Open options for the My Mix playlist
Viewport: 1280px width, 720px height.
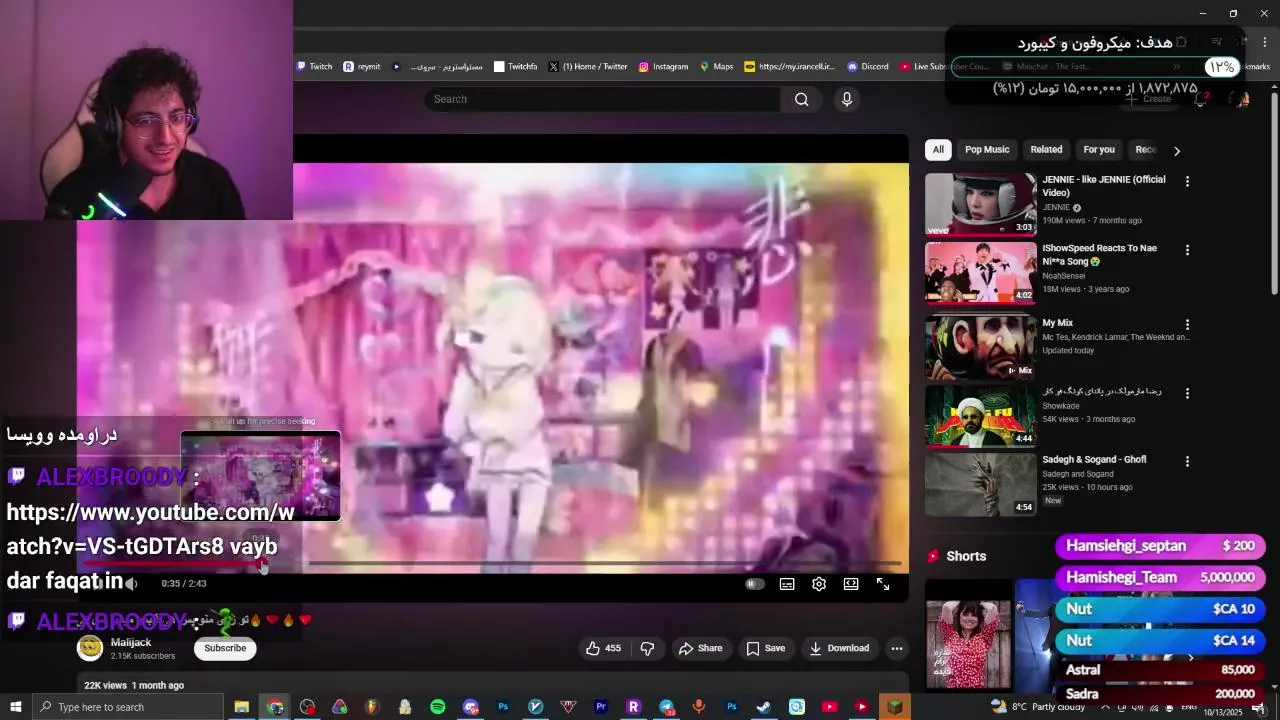pos(1187,325)
